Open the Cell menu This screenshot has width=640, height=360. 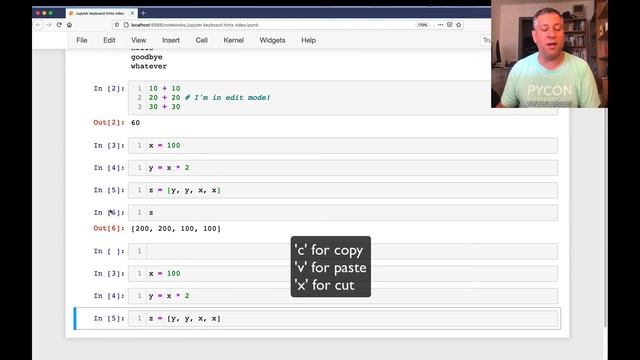[202, 40]
